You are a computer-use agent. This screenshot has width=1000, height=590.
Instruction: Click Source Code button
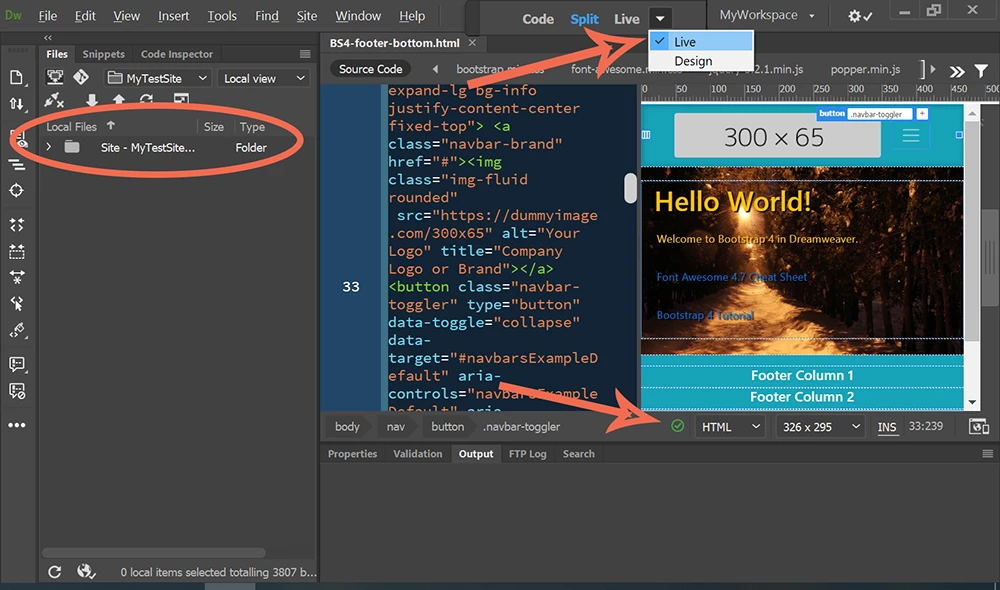click(371, 69)
